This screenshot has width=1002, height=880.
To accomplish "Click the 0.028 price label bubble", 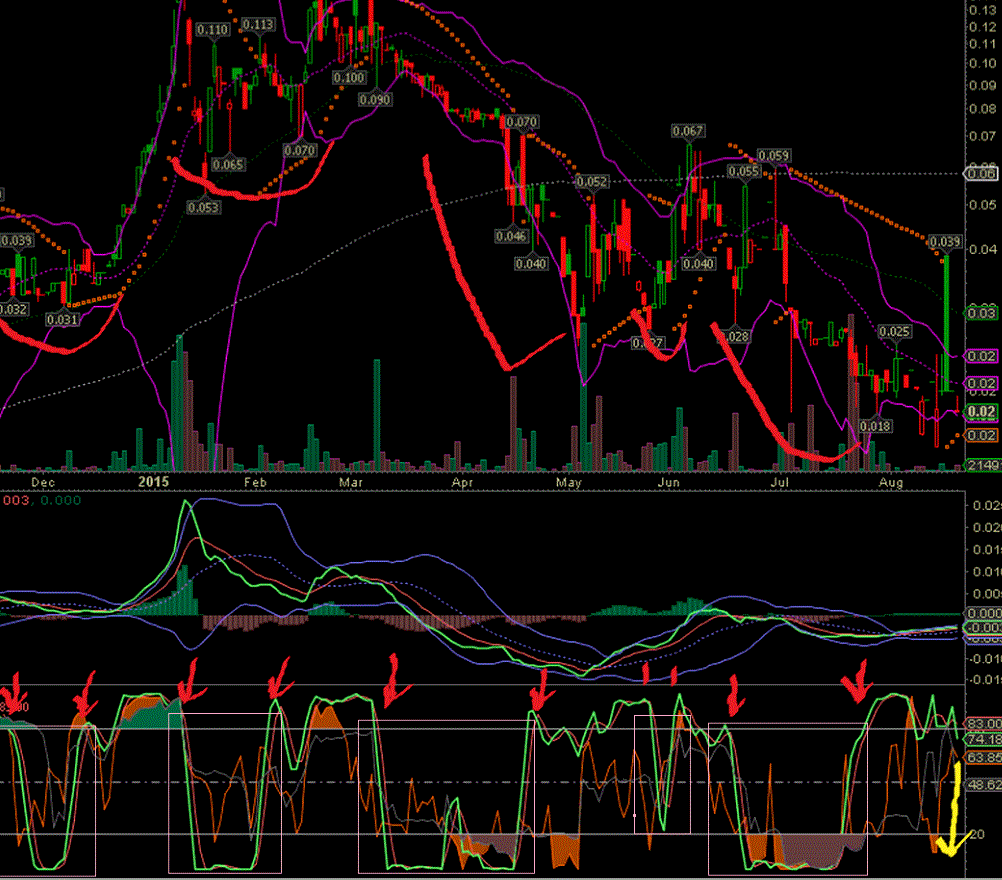I will [x=736, y=337].
